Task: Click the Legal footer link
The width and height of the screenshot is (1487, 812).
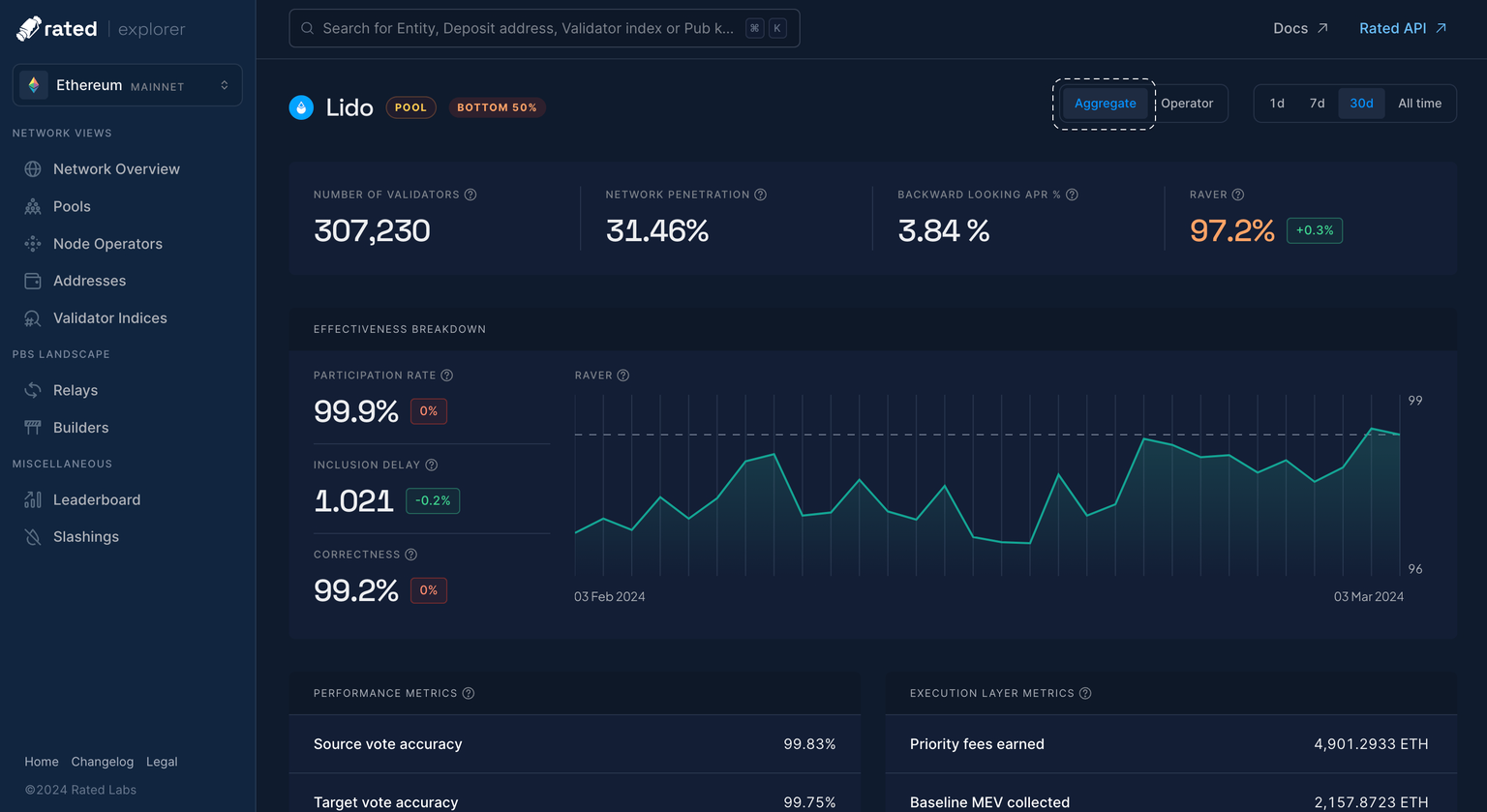Action: point(162,762)
